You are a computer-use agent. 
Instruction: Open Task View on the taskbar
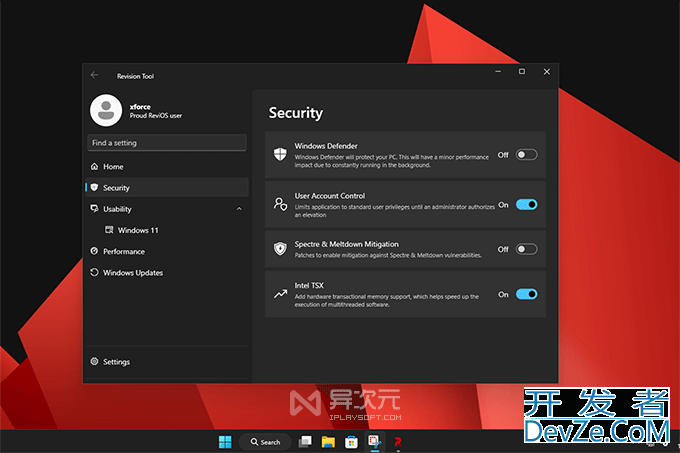tap(305, 442)
